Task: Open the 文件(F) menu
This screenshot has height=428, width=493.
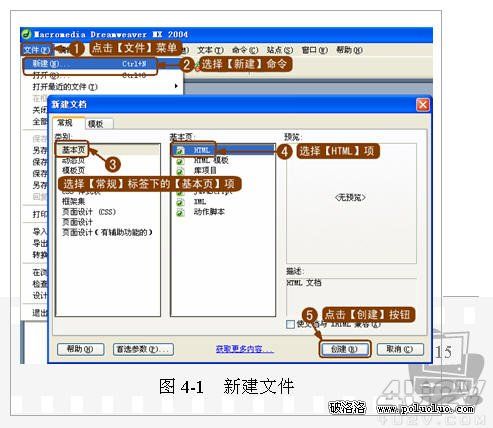Action: coord(36,50)
